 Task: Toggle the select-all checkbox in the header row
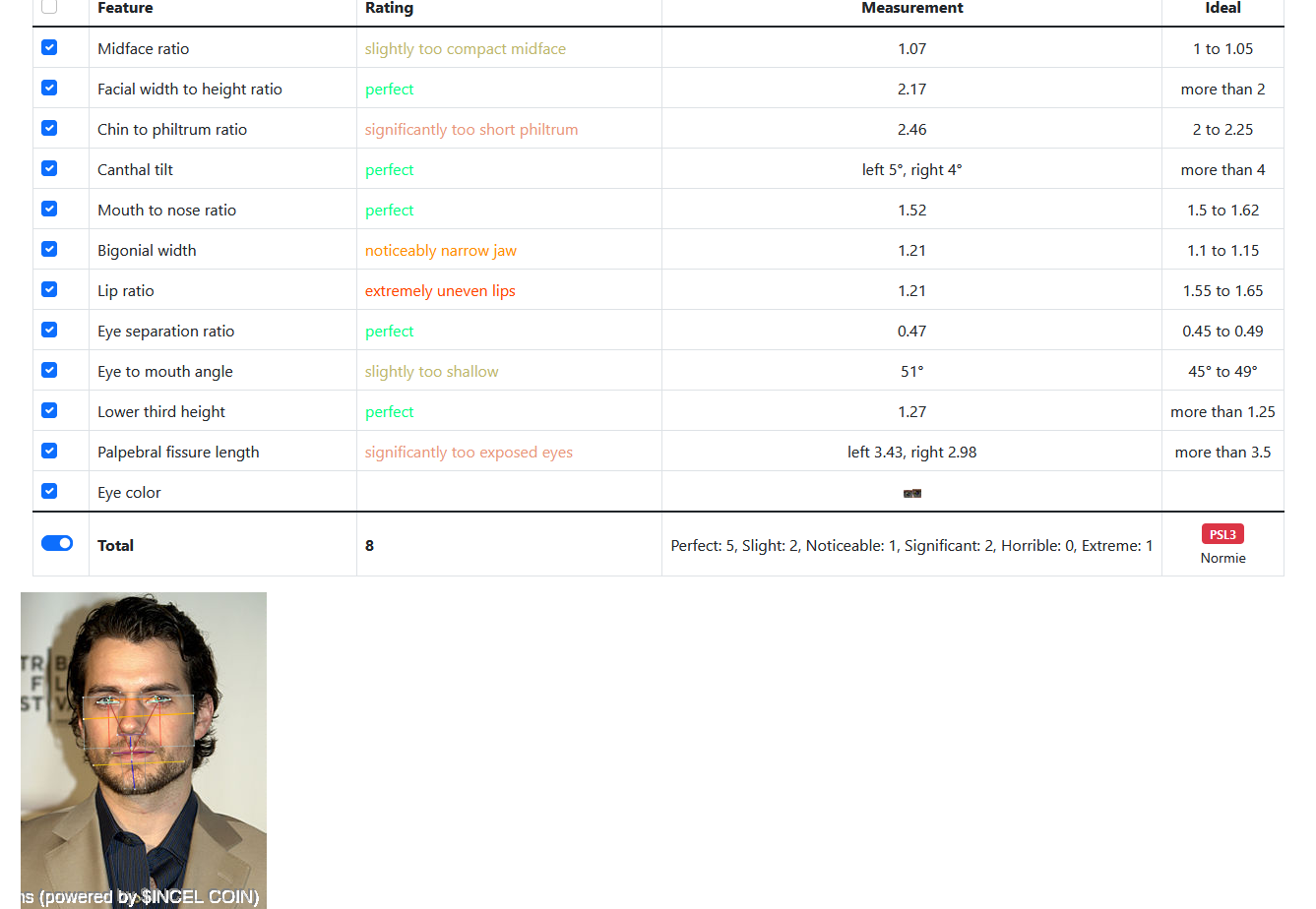(49, 7)
